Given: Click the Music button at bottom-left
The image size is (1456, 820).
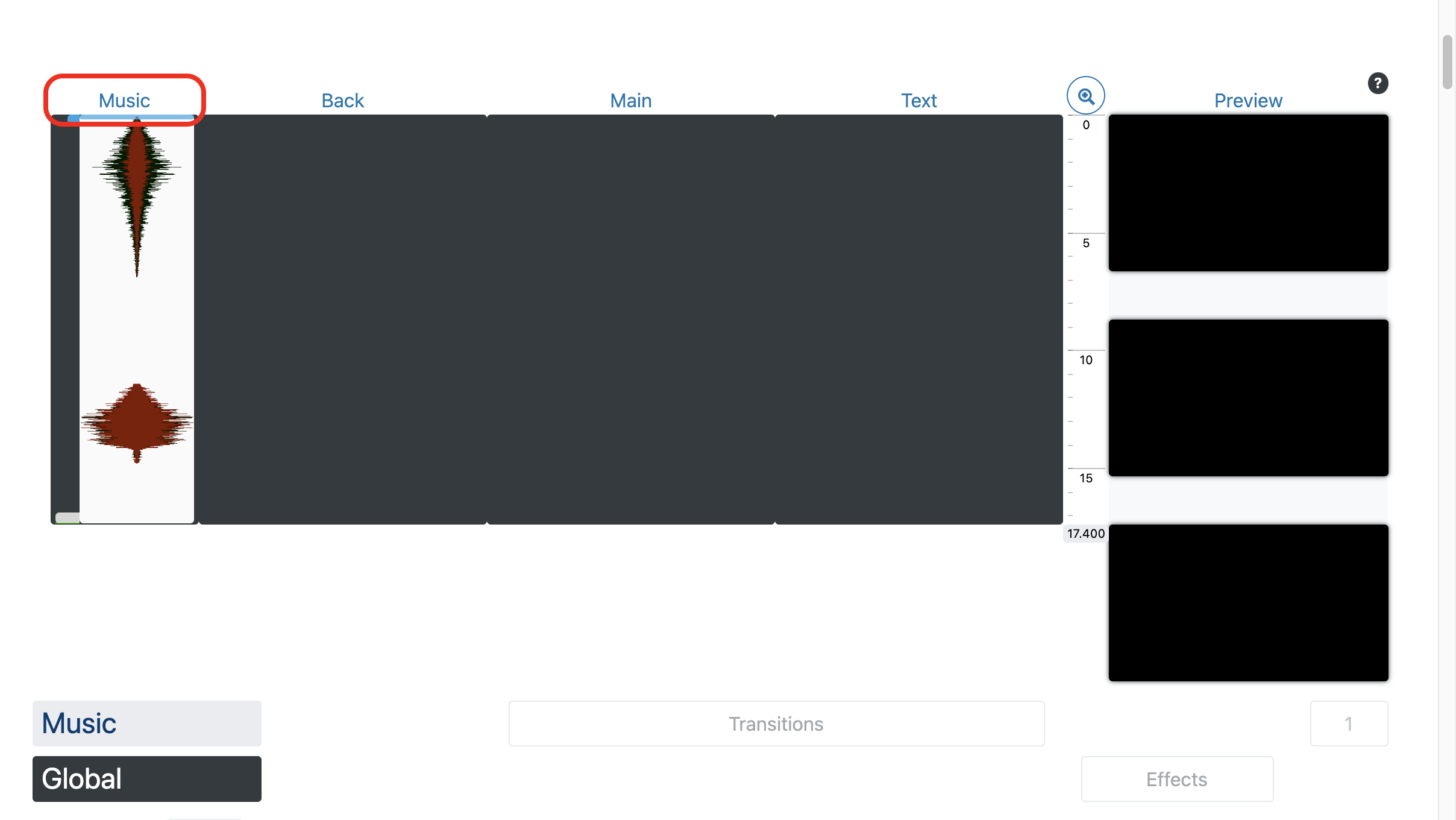Looking at the screenshot, I should click(x=147, y=723).
